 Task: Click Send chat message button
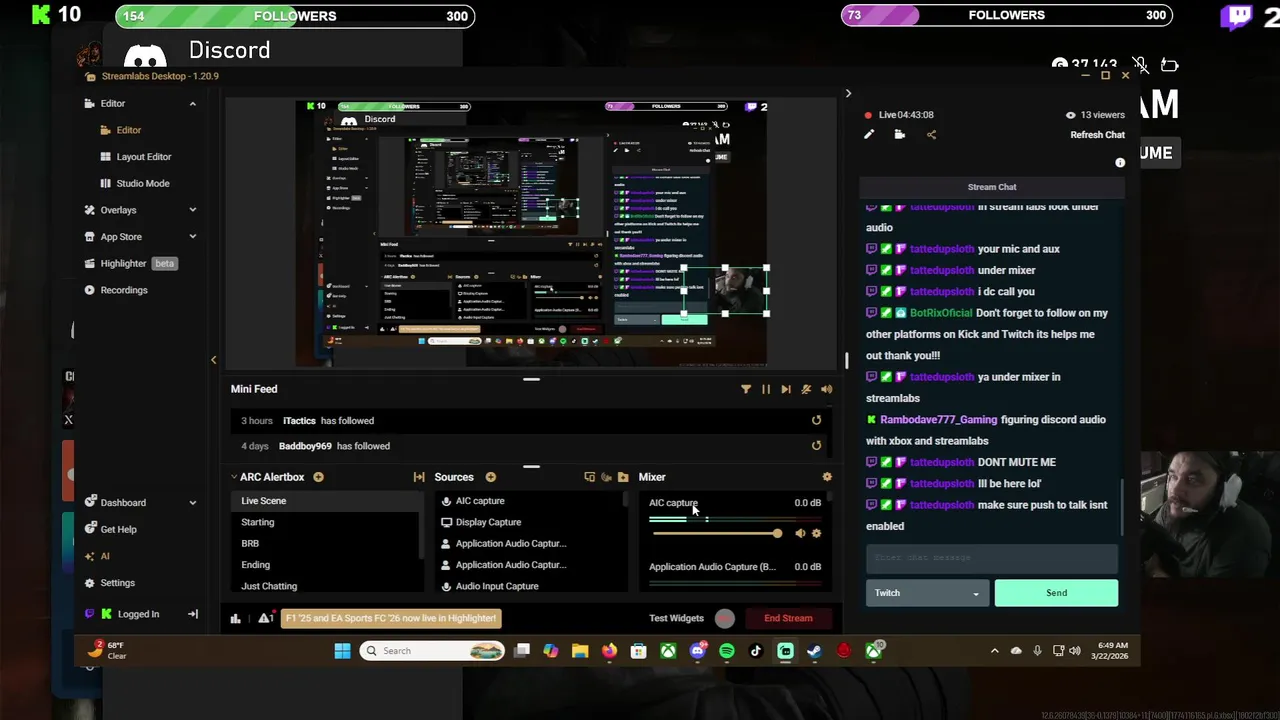click(x=1056, y=593)
